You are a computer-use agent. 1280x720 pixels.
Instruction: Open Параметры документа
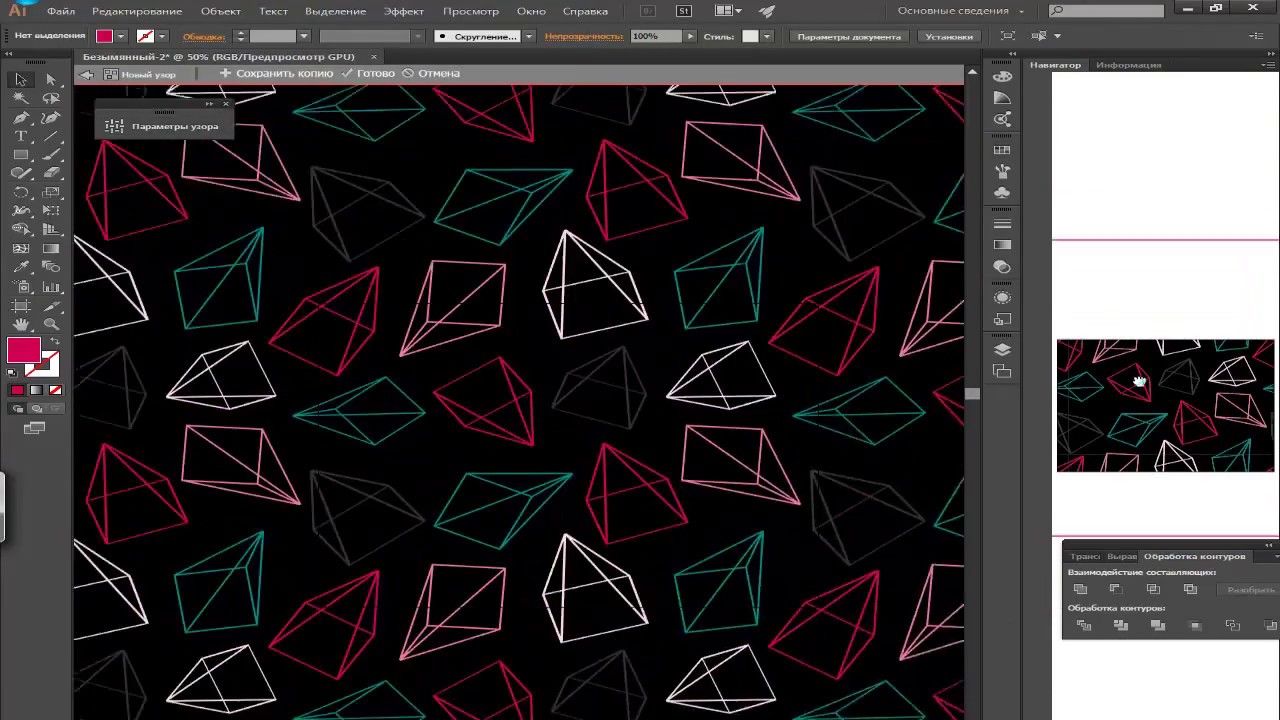(x=849, y=36)
